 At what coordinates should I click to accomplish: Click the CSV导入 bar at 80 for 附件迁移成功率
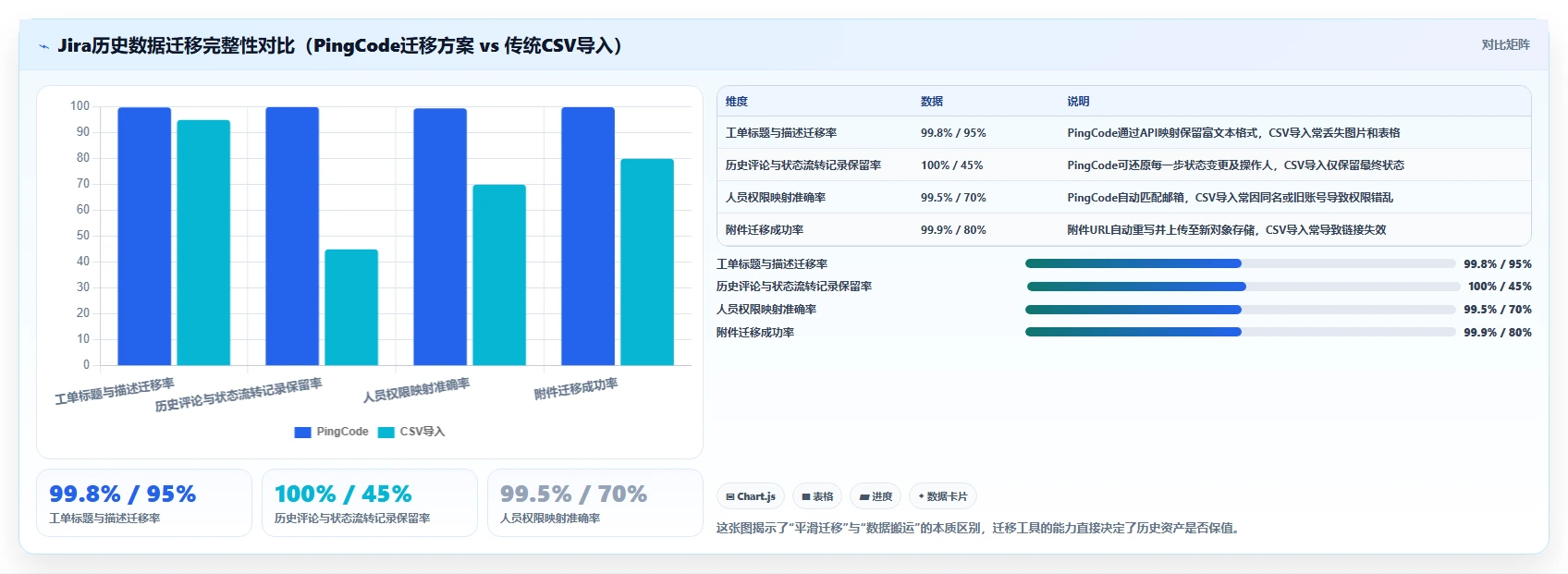(x=647, y=262)
